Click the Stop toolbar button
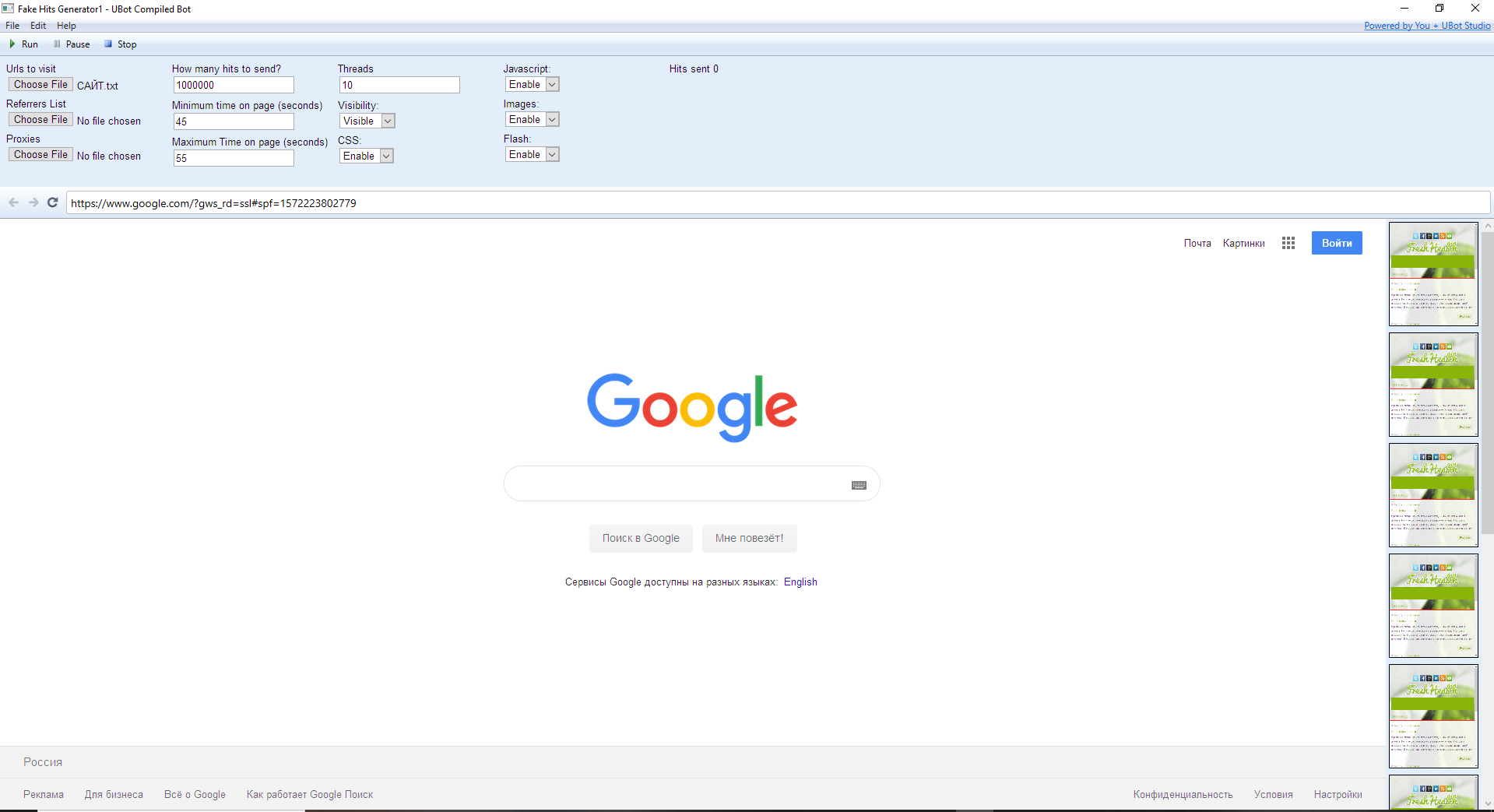 click(x=121, y=44)
